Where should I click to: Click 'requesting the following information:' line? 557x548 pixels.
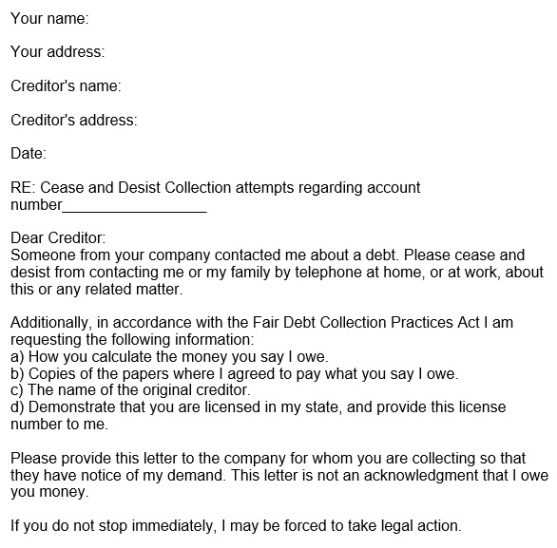click(132, 340)
